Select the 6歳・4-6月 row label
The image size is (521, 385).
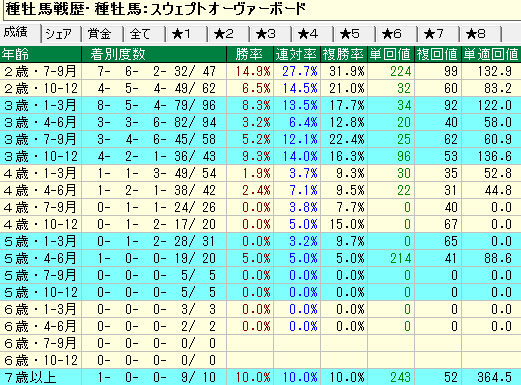(x=41, y=326)
